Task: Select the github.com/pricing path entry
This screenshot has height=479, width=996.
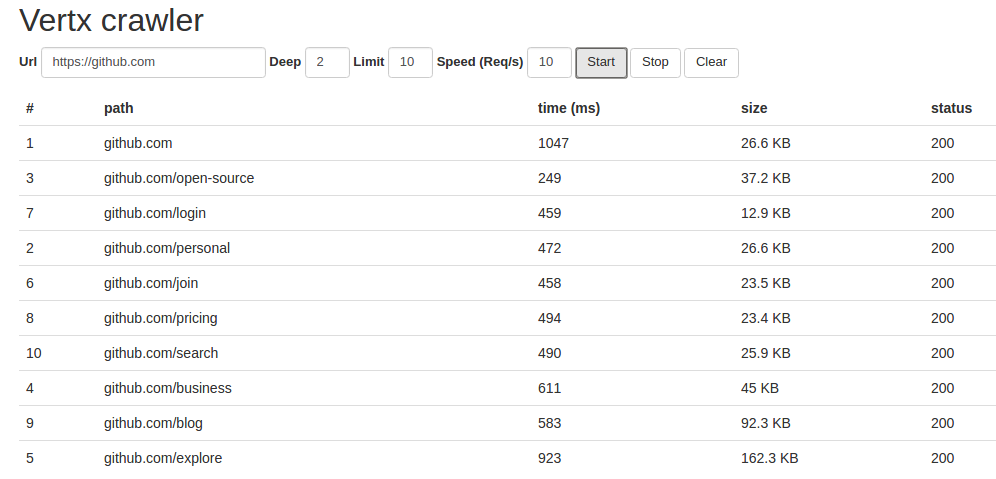Action: 161,318
